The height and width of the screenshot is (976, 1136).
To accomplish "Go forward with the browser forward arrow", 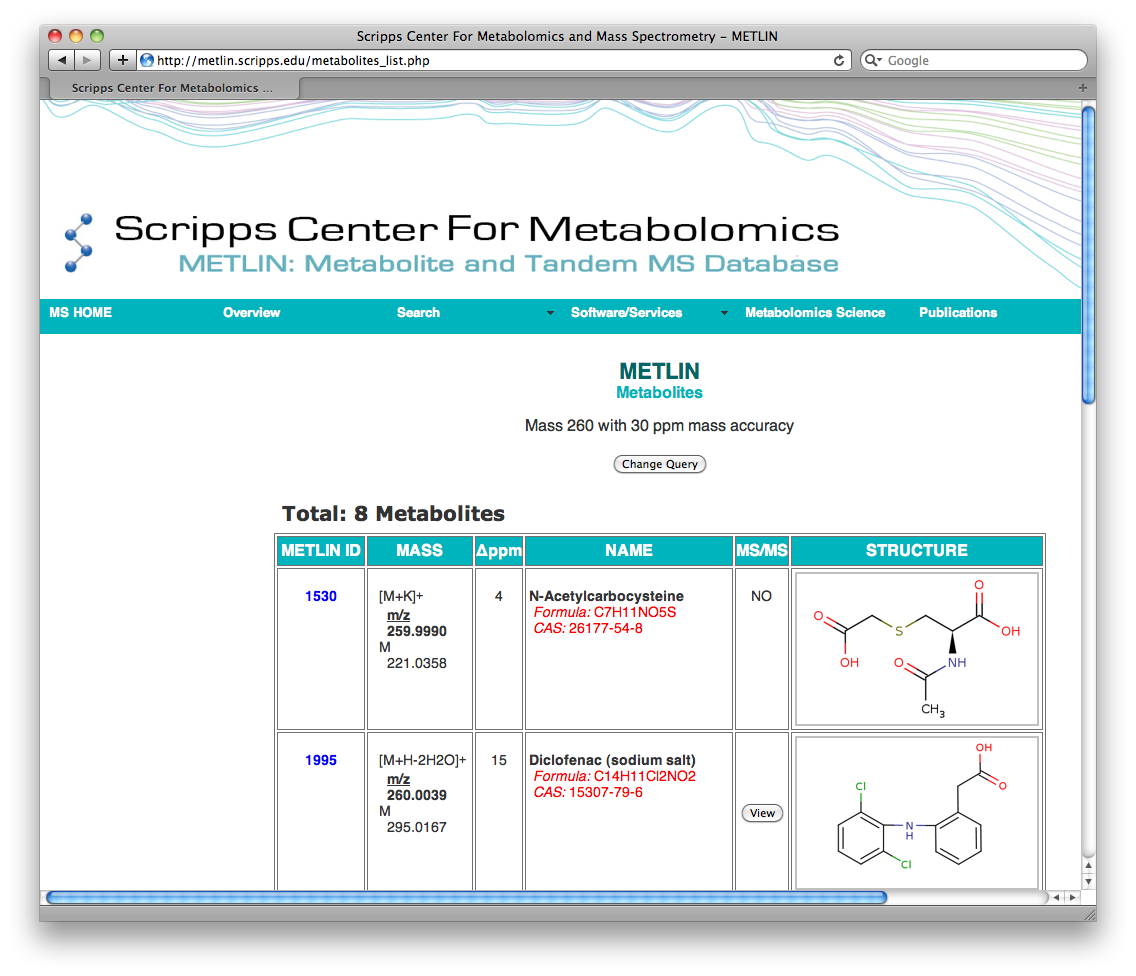I will (x=88, y=60).
